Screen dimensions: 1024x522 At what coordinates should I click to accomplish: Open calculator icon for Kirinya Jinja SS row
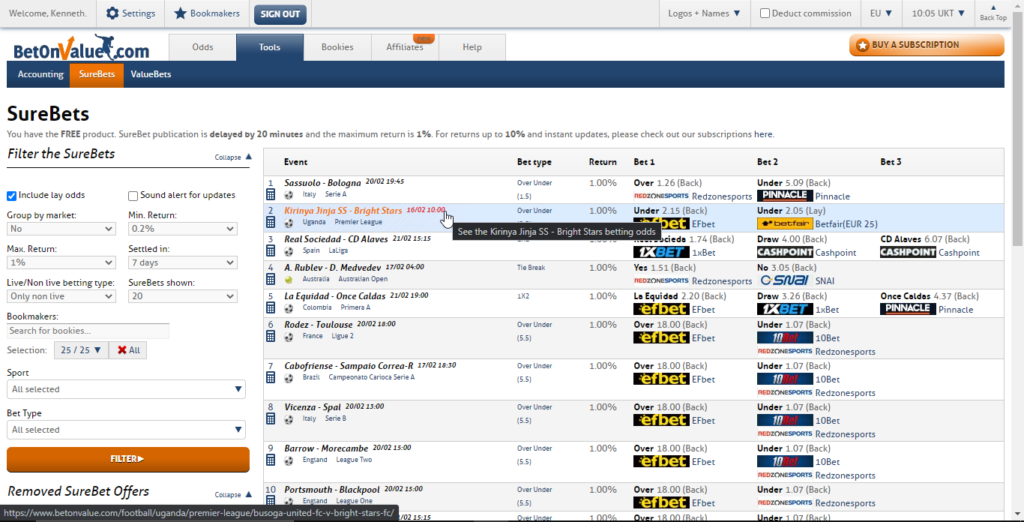click(271, 222)
